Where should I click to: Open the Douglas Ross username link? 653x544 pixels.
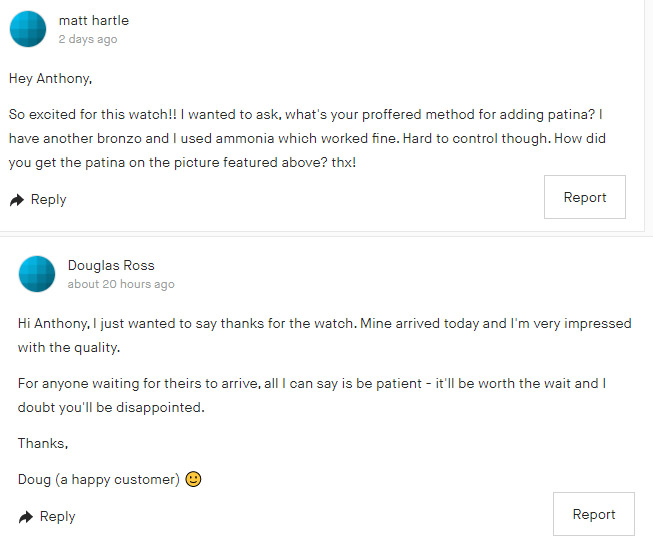point(111,265)
